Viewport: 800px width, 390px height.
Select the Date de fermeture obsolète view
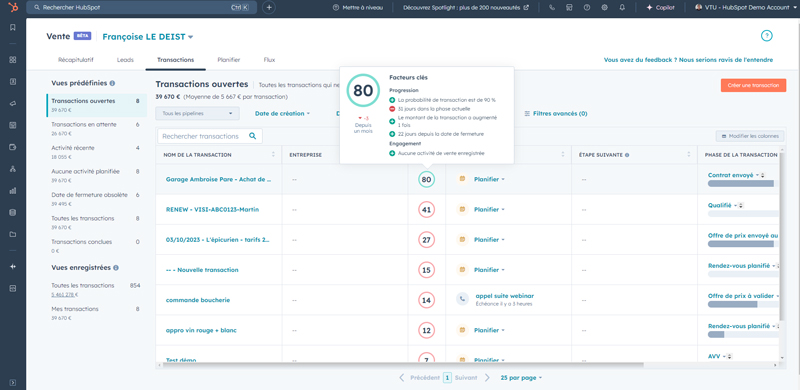pos(95,199)
